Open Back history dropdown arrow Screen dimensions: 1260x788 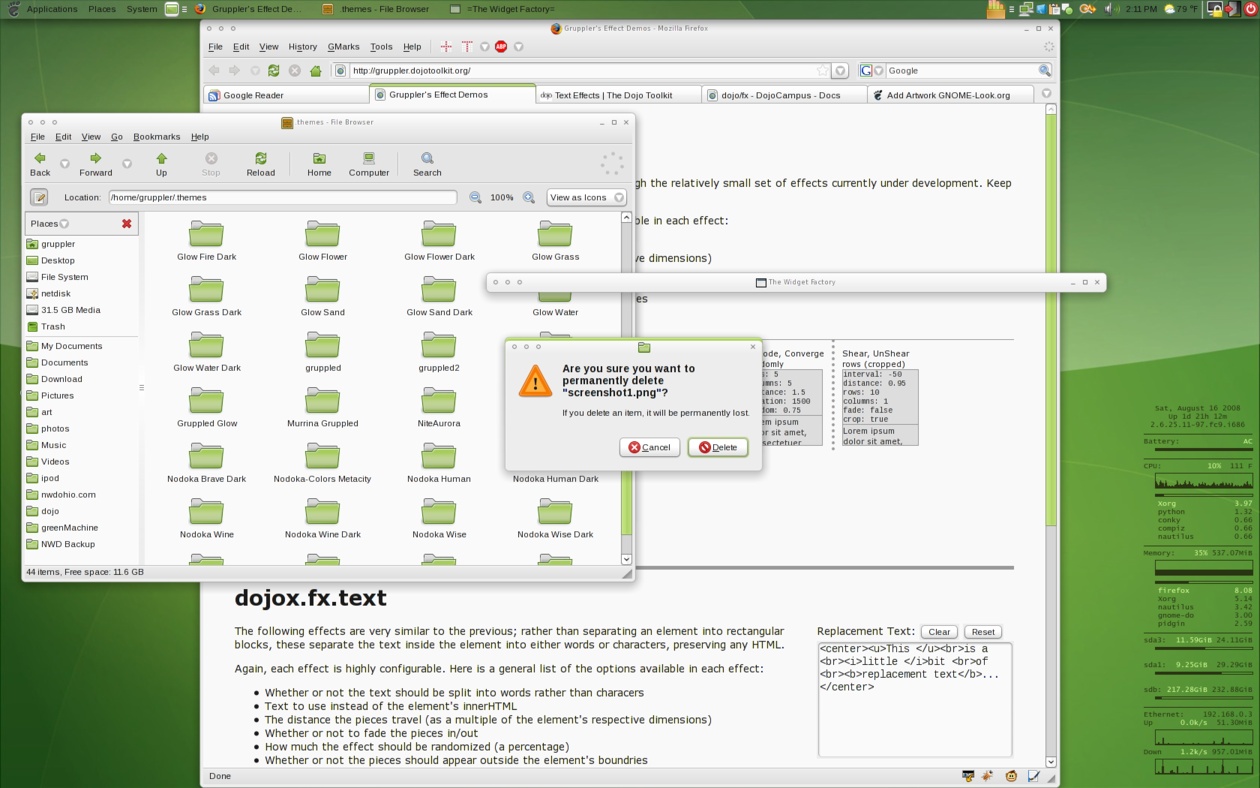coord(64,164)
